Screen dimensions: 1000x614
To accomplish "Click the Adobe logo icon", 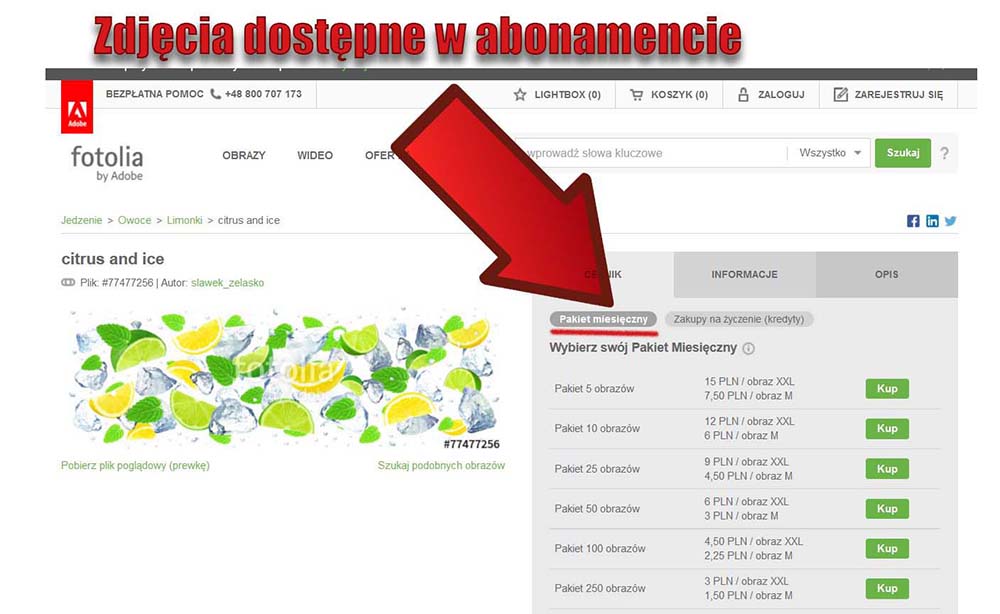I will (x=77, y=107).
